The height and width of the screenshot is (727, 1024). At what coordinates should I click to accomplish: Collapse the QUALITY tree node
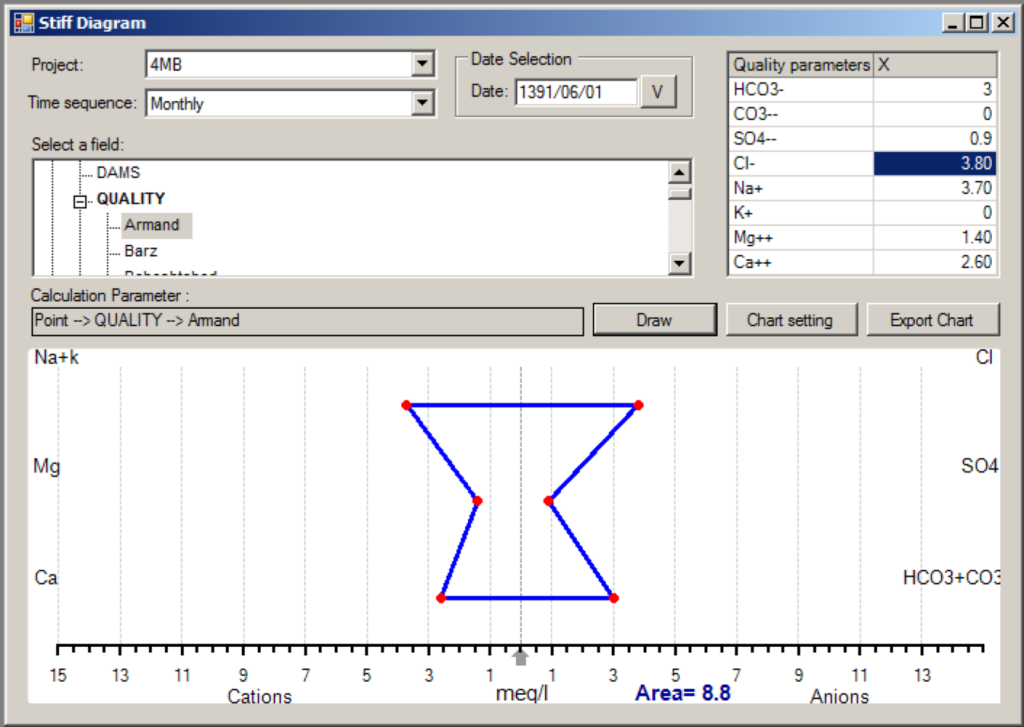(x=81, y=201)
